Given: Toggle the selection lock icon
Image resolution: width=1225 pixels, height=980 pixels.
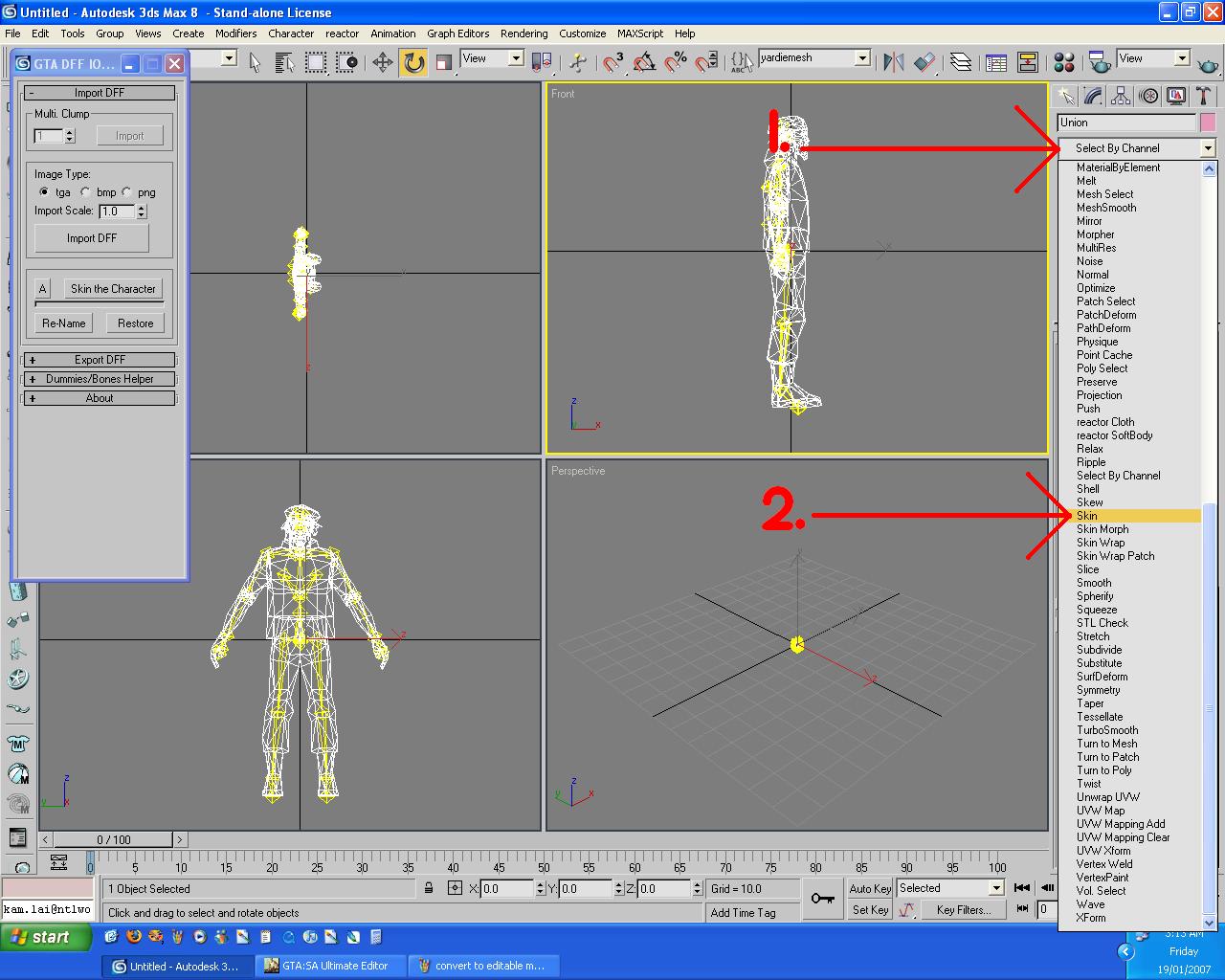Looking at the screenshot, I should tap(429, 888).
